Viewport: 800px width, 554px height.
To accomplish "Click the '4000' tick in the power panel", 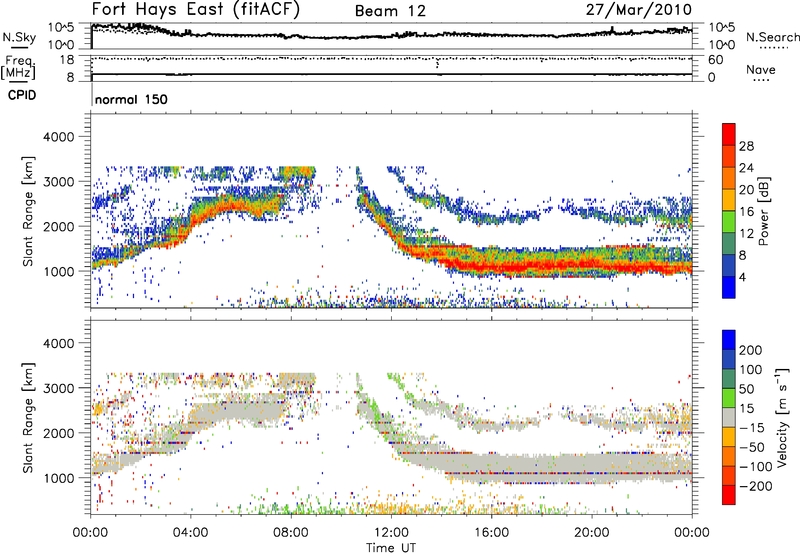I will click(x=59, y=137).
